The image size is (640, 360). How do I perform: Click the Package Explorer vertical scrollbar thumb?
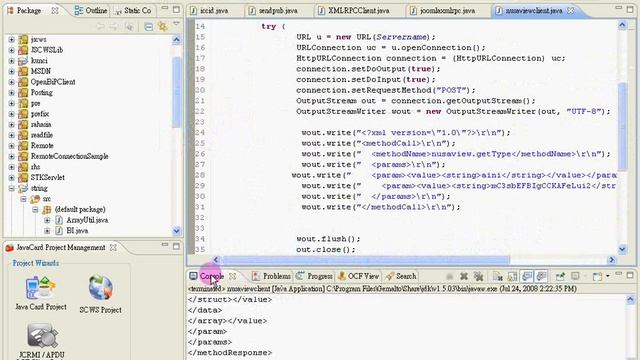[176, 92]
